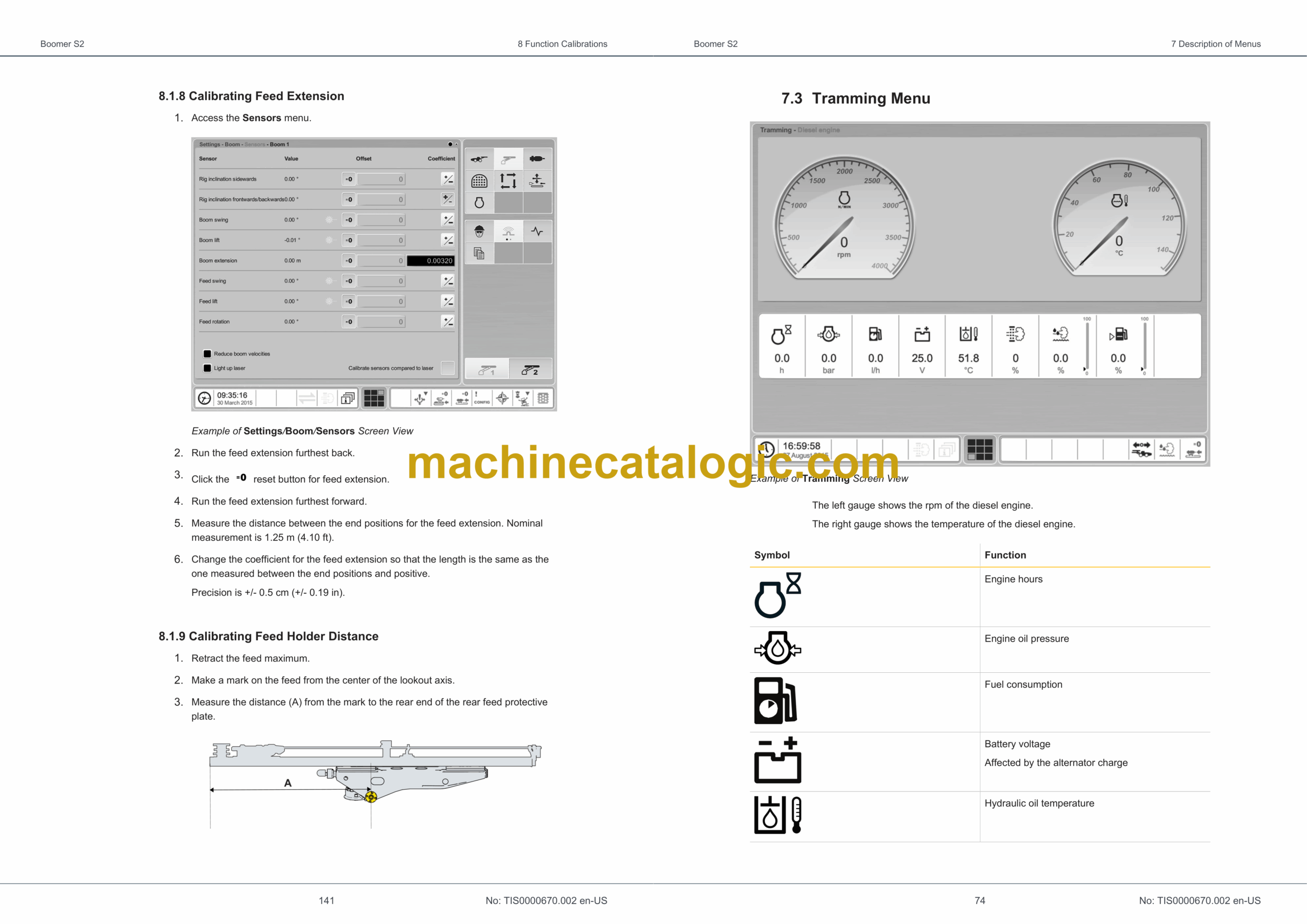Click the Feed swing zero reset button
1307x924 pixels.
pos(348,281)
